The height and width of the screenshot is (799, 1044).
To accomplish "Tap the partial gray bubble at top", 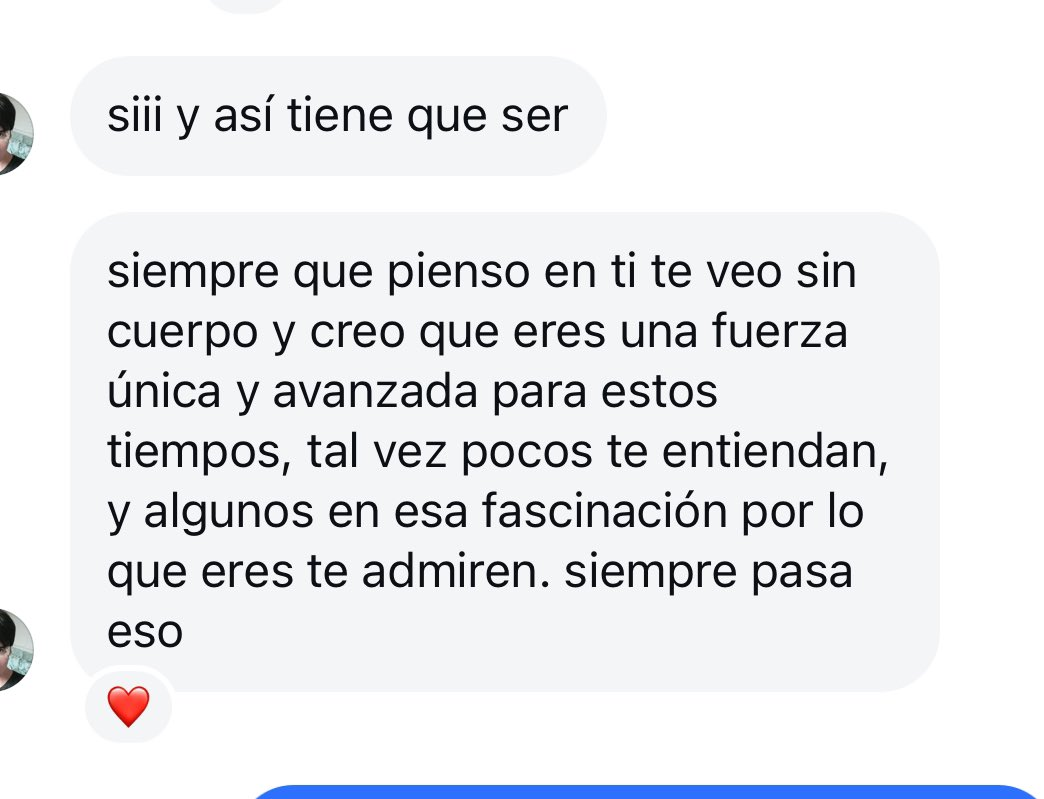I will [x=246, y=5].
